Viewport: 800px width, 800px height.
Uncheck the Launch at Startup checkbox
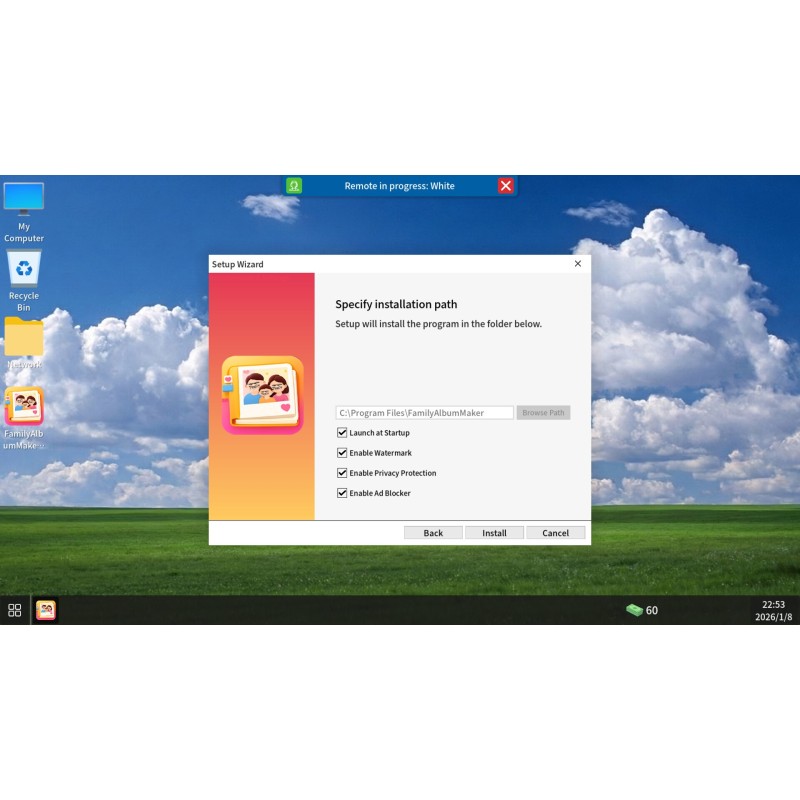[x=342, y=433]
